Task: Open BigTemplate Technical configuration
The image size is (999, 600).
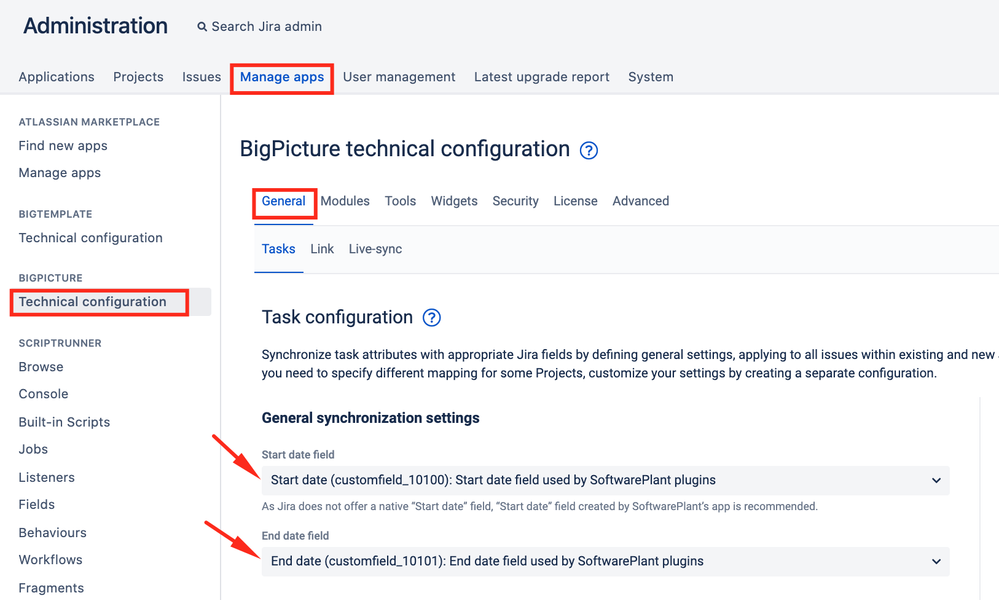Action: (x=90, y=238)
